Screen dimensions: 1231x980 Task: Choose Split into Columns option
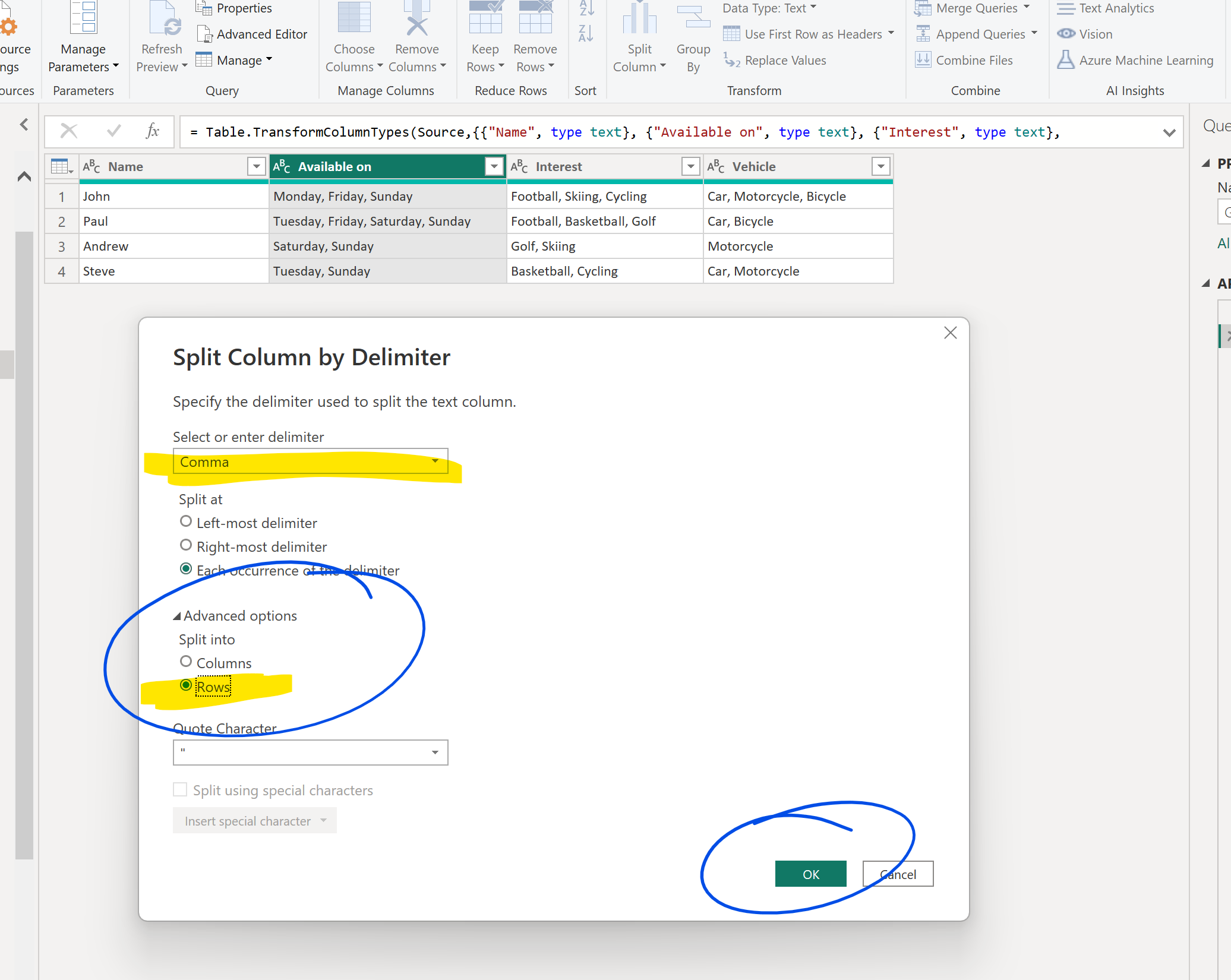coord(186,662)
